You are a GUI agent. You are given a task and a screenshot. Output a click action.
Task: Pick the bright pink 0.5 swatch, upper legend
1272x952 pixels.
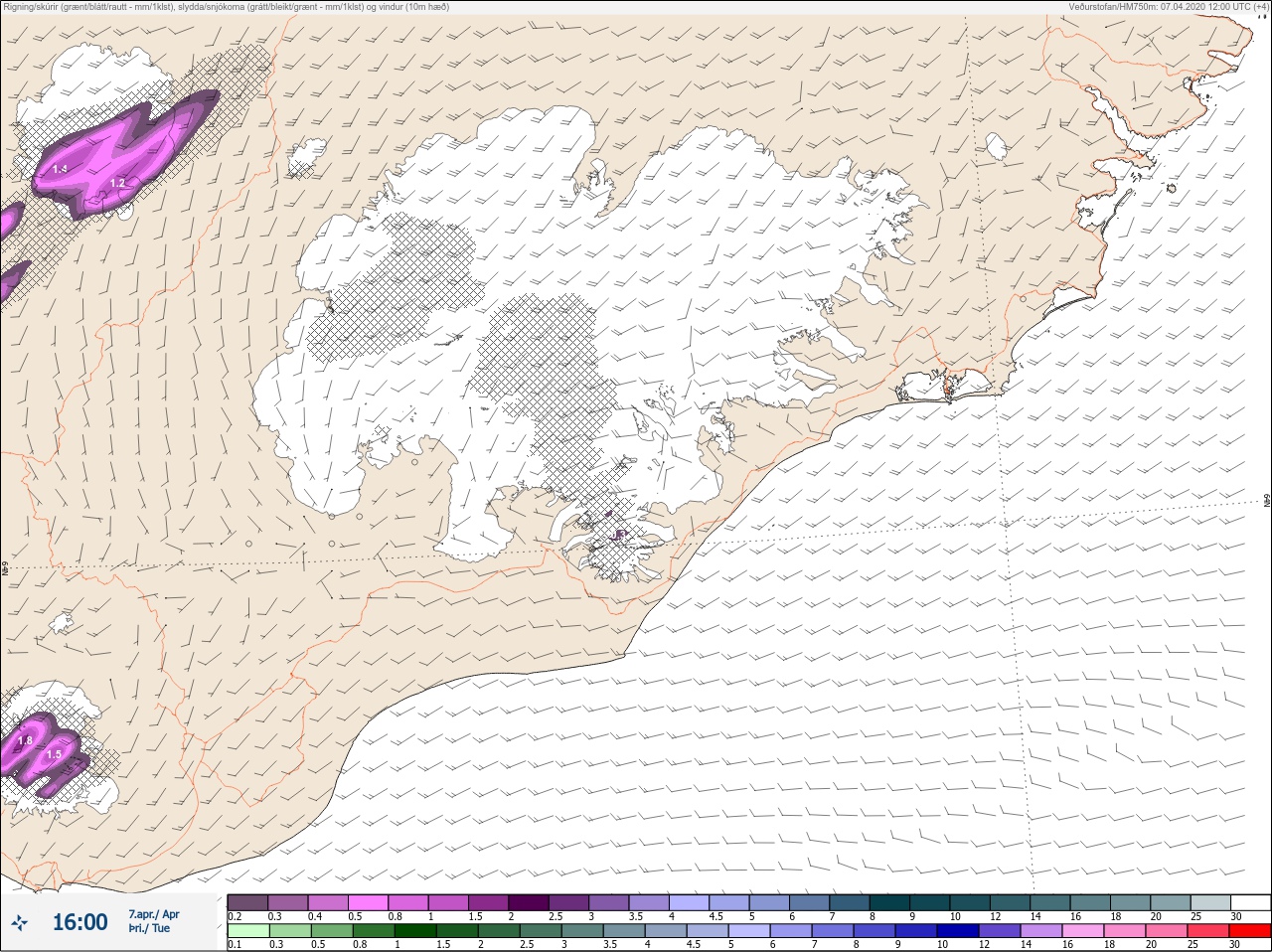pyautogui.click(x=369, y=901)
